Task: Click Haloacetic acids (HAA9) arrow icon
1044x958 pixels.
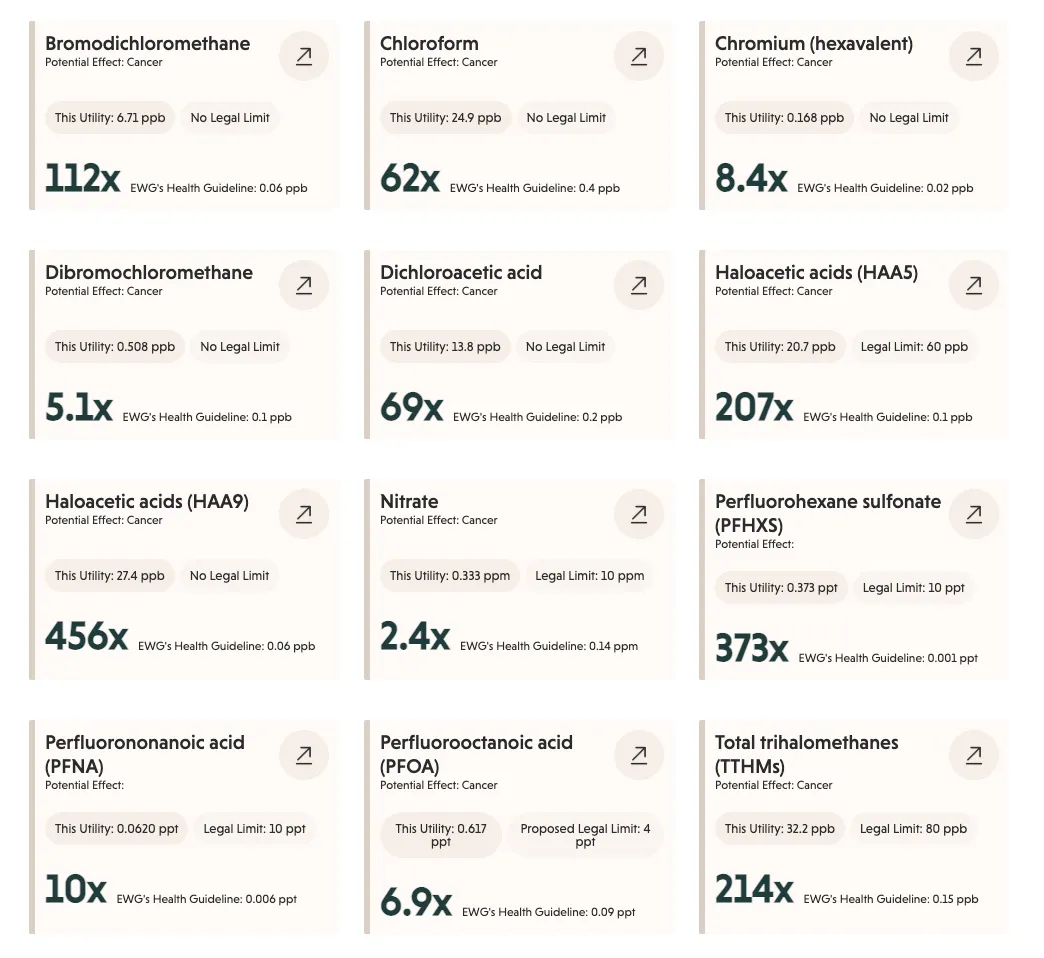Action: click(304, 514)
